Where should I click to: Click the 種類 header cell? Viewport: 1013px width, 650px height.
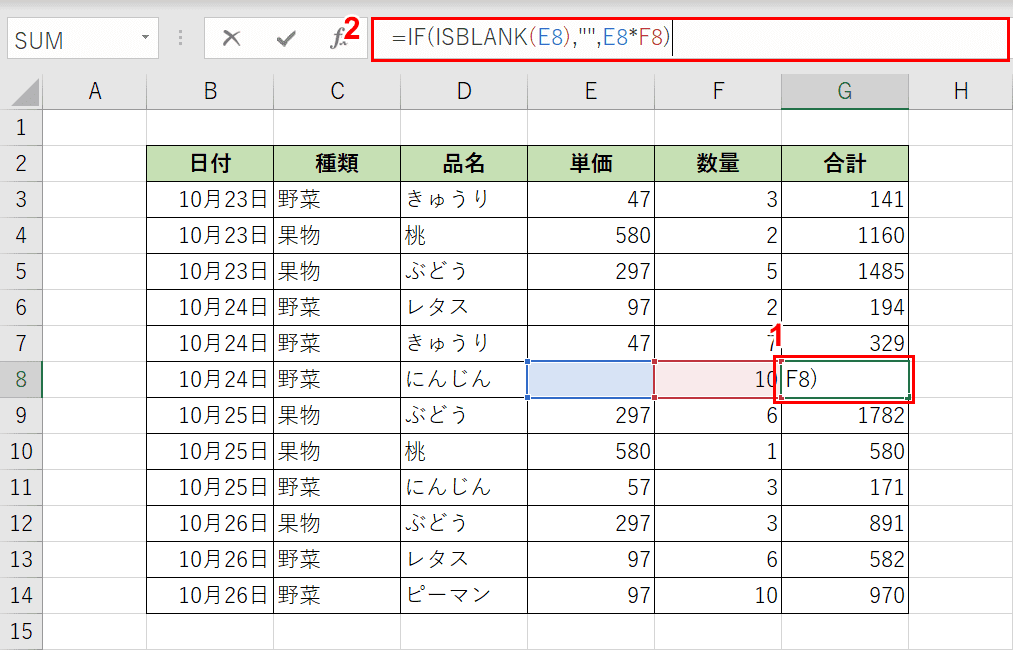tap(337, 163)
